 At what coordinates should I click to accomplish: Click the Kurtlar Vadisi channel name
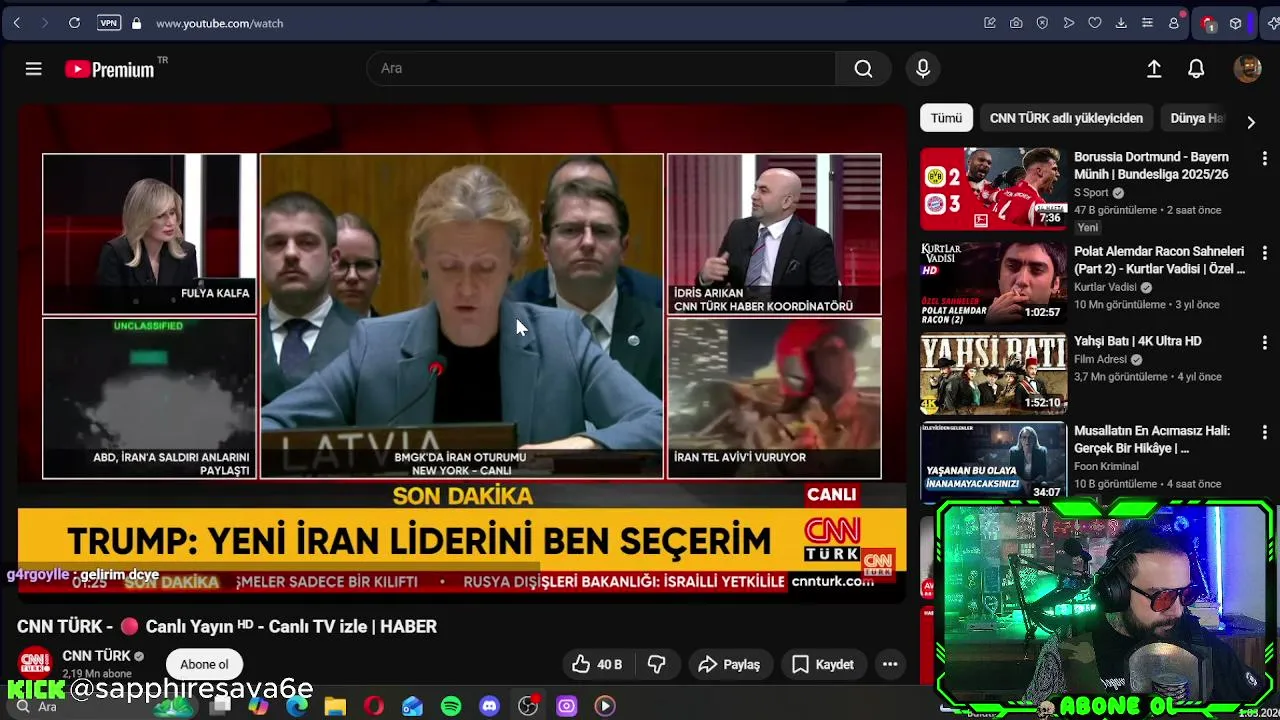[1105, 287]
